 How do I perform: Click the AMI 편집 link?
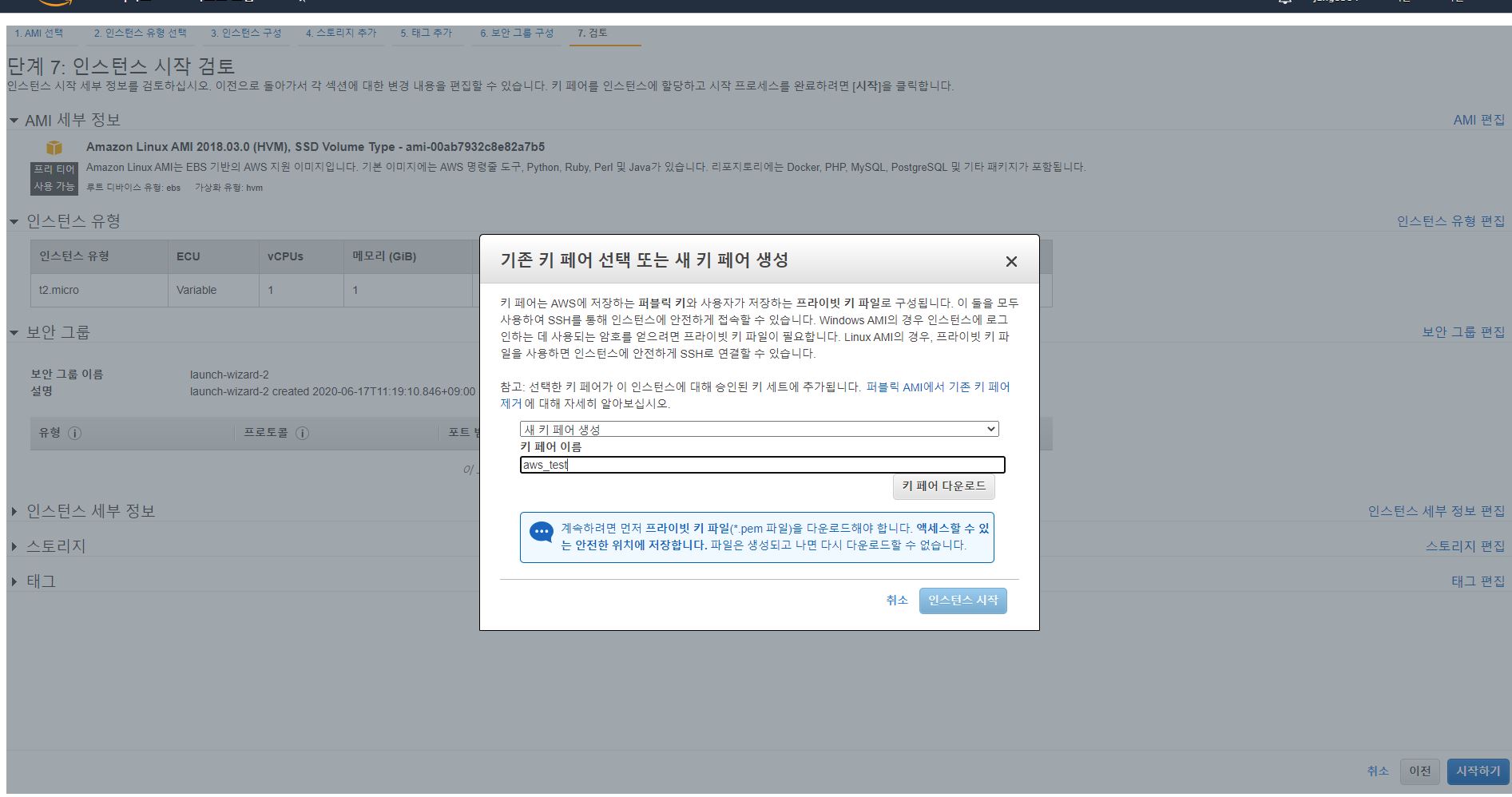point(1478,120)
